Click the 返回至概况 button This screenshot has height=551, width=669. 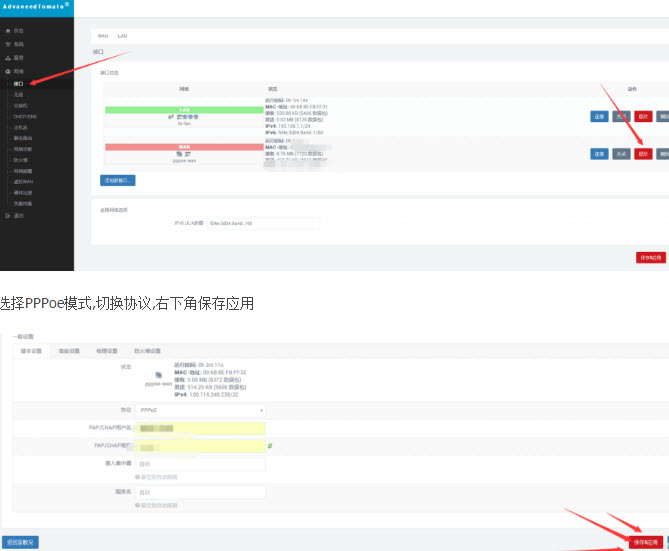pyautogui.click(x=20, y=542)
